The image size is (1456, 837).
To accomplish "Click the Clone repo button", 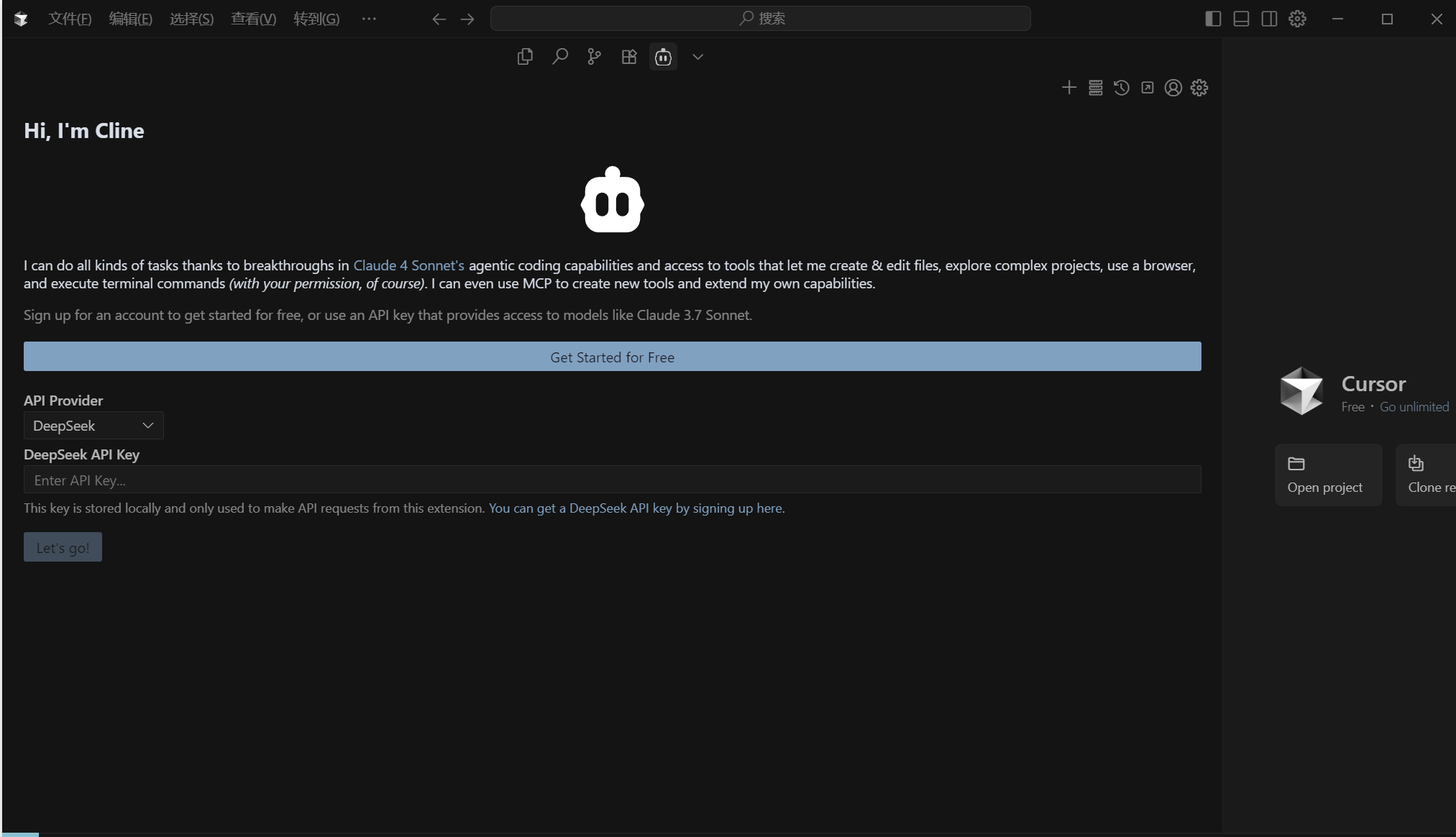I will point(1427,475).
